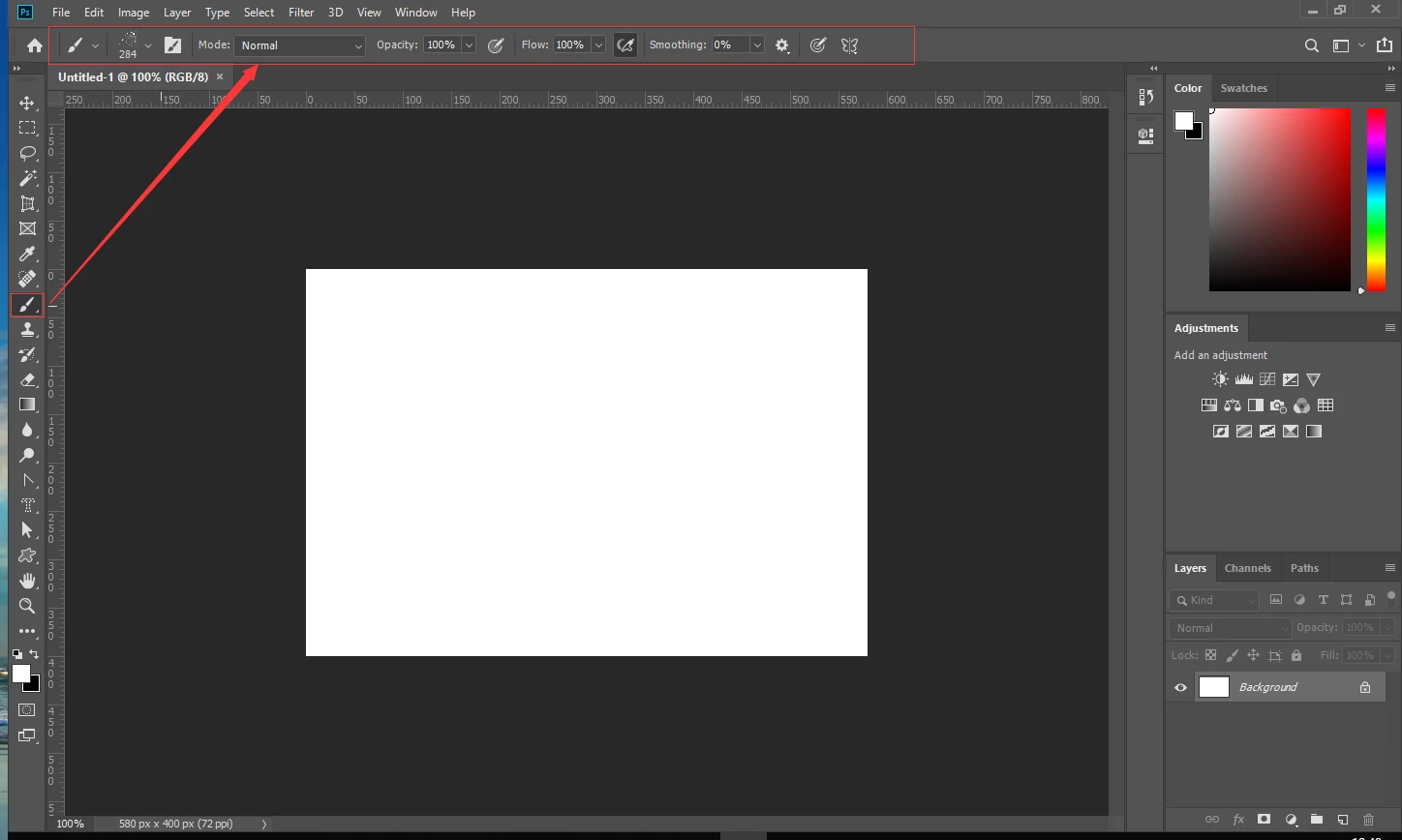Select the Rectangular Marquee tool
1402x840 pixels.
pos(27,128)
